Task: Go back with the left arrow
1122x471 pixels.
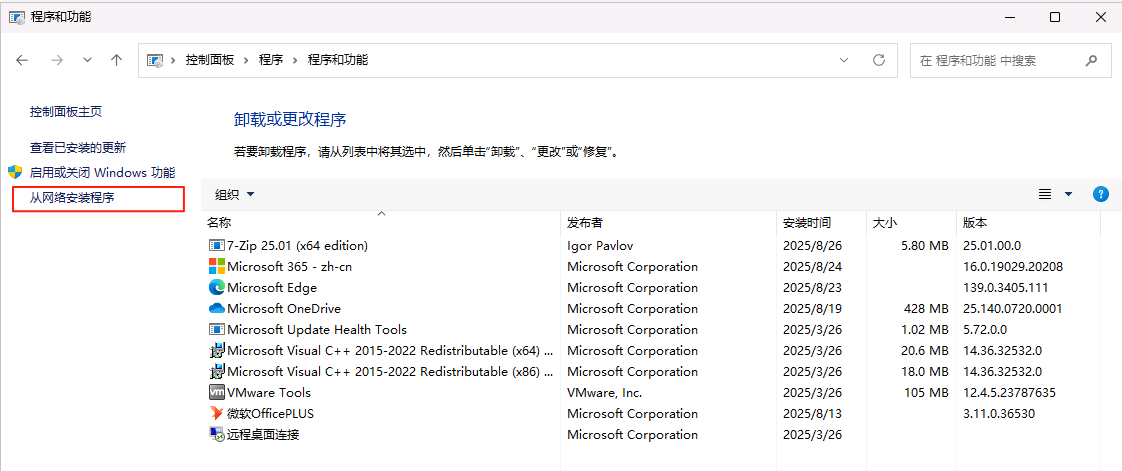Action: 21,60
